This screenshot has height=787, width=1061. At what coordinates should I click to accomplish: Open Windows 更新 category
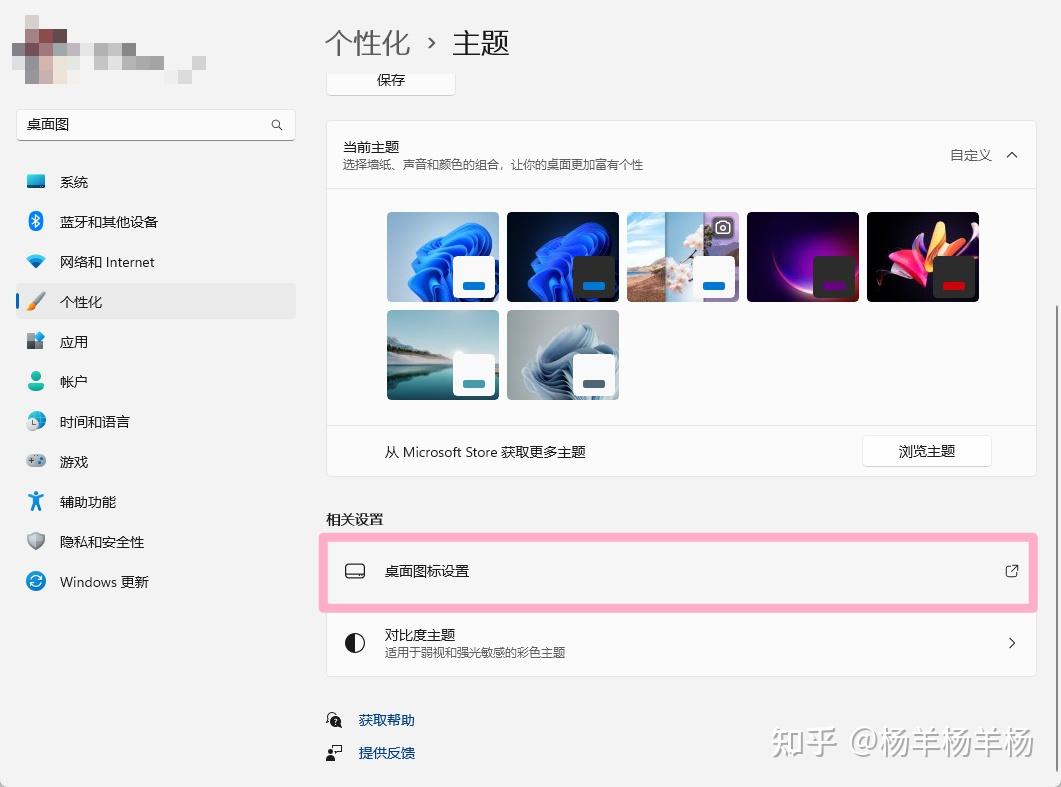pyautogui.click(x=156, y=581)
